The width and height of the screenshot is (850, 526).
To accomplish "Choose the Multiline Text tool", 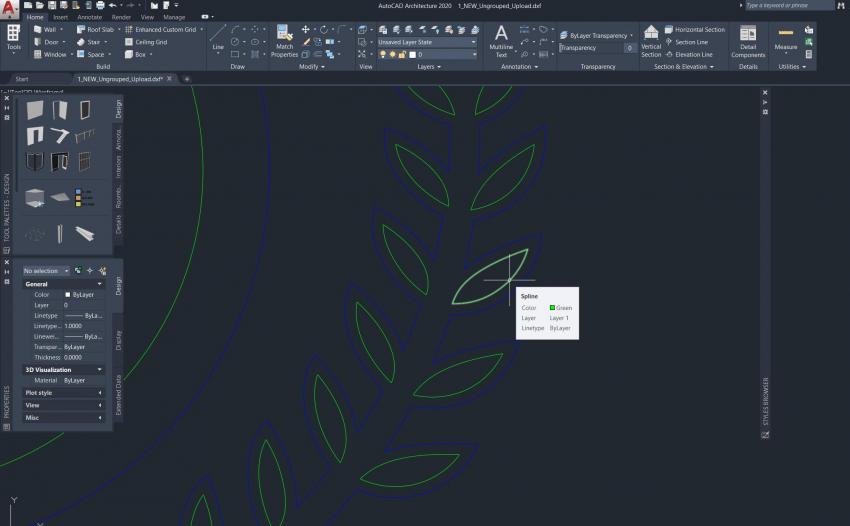I will coord(501,41).
